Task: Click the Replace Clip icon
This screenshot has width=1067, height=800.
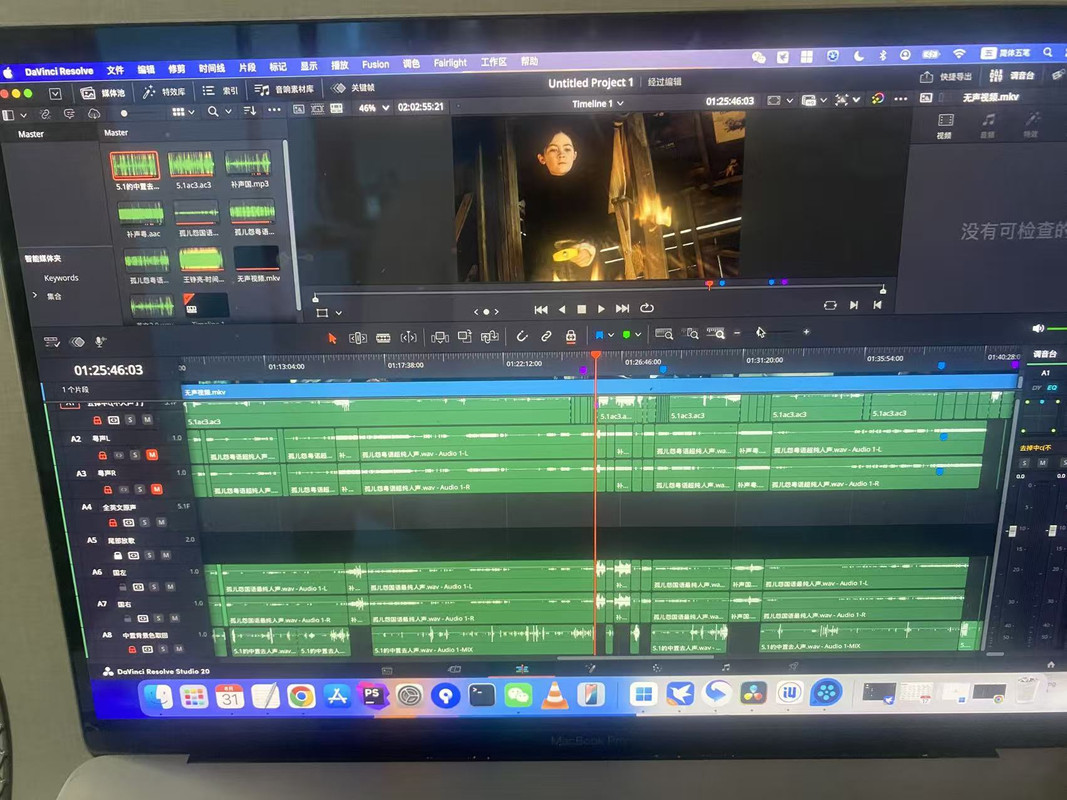Action: coord(489,337)
